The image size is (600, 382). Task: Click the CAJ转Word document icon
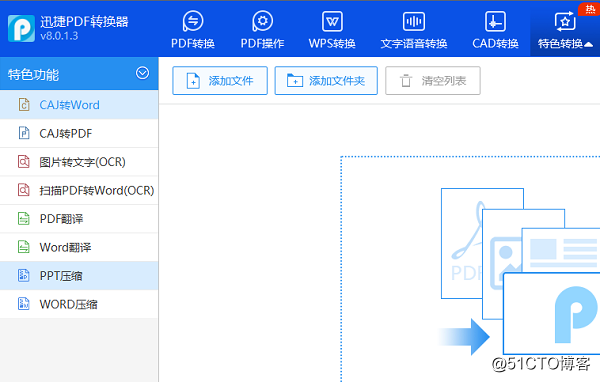pyautogui.click(x=24, y=104)
